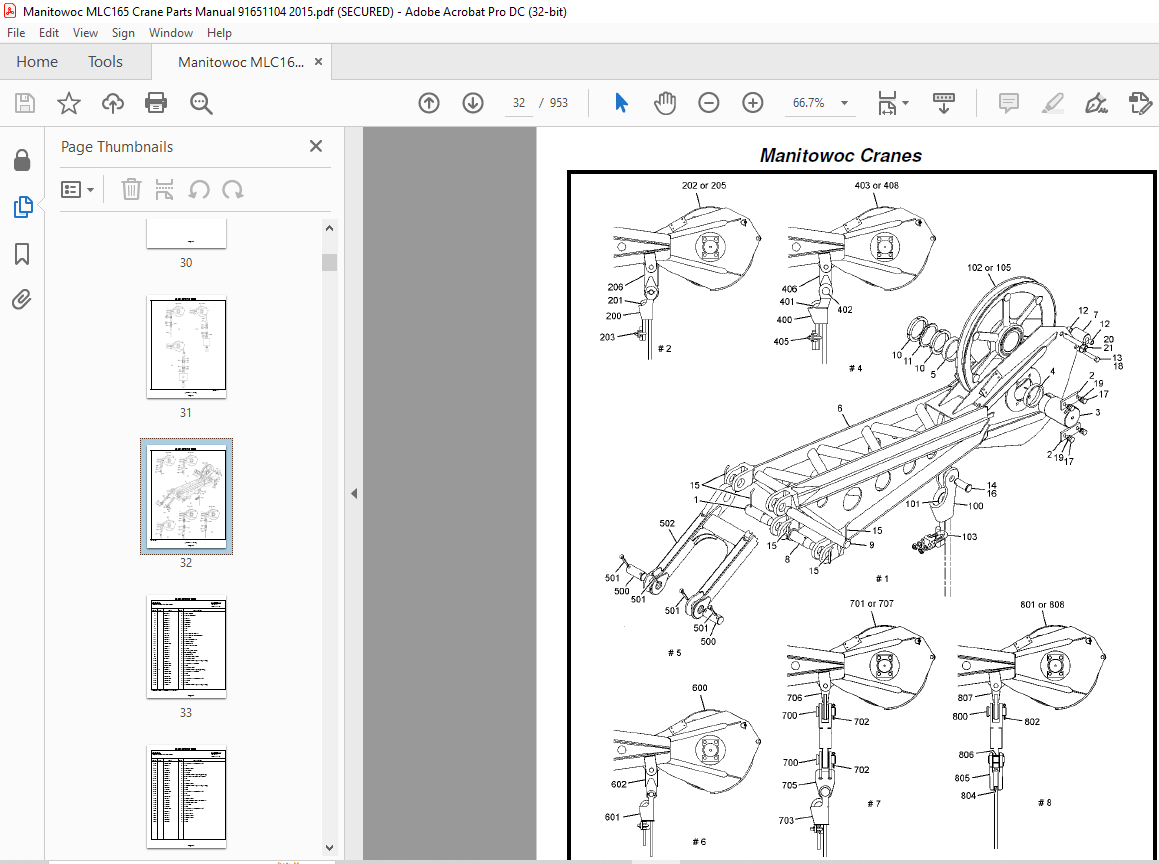Close the Page Thumbnails panel

tap(316, 146)
